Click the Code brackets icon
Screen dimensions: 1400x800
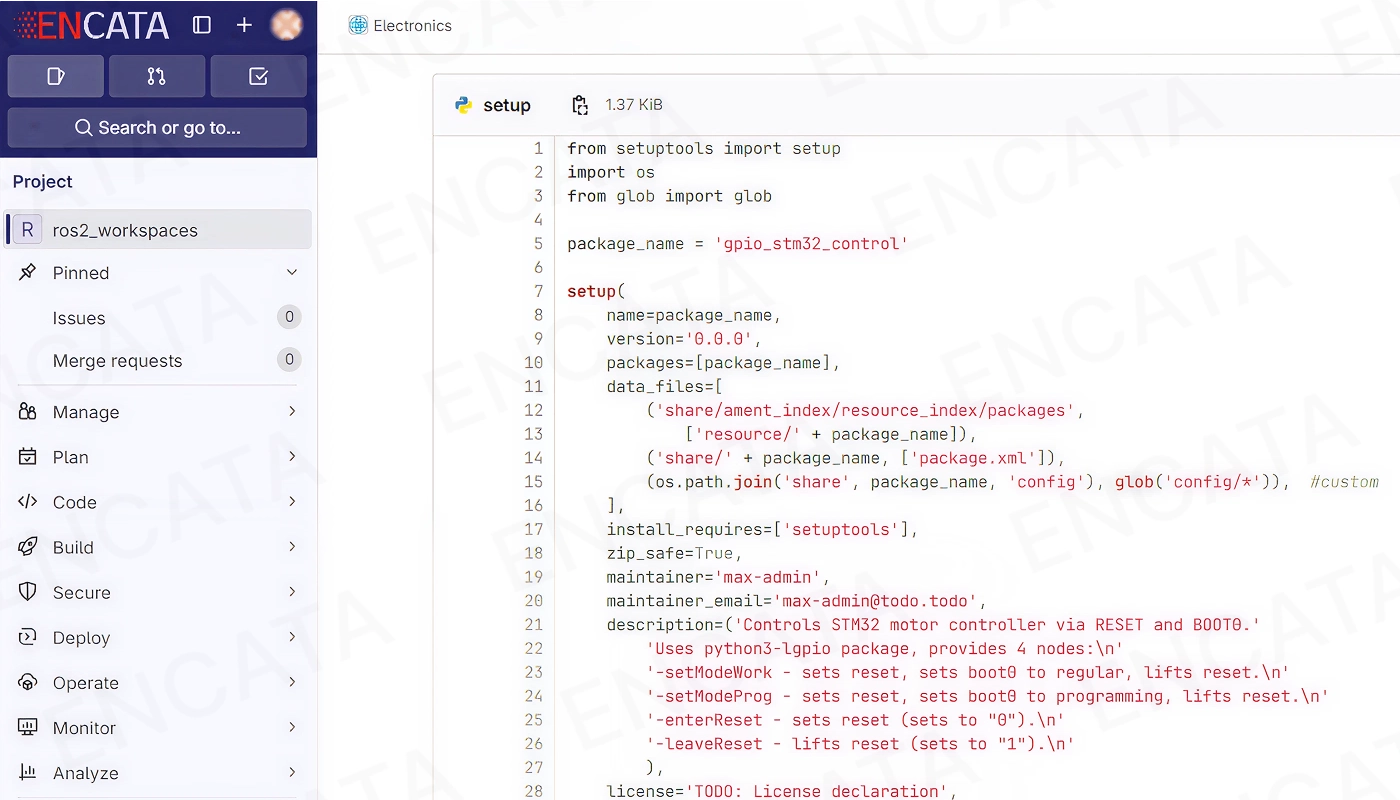[28, 502]
